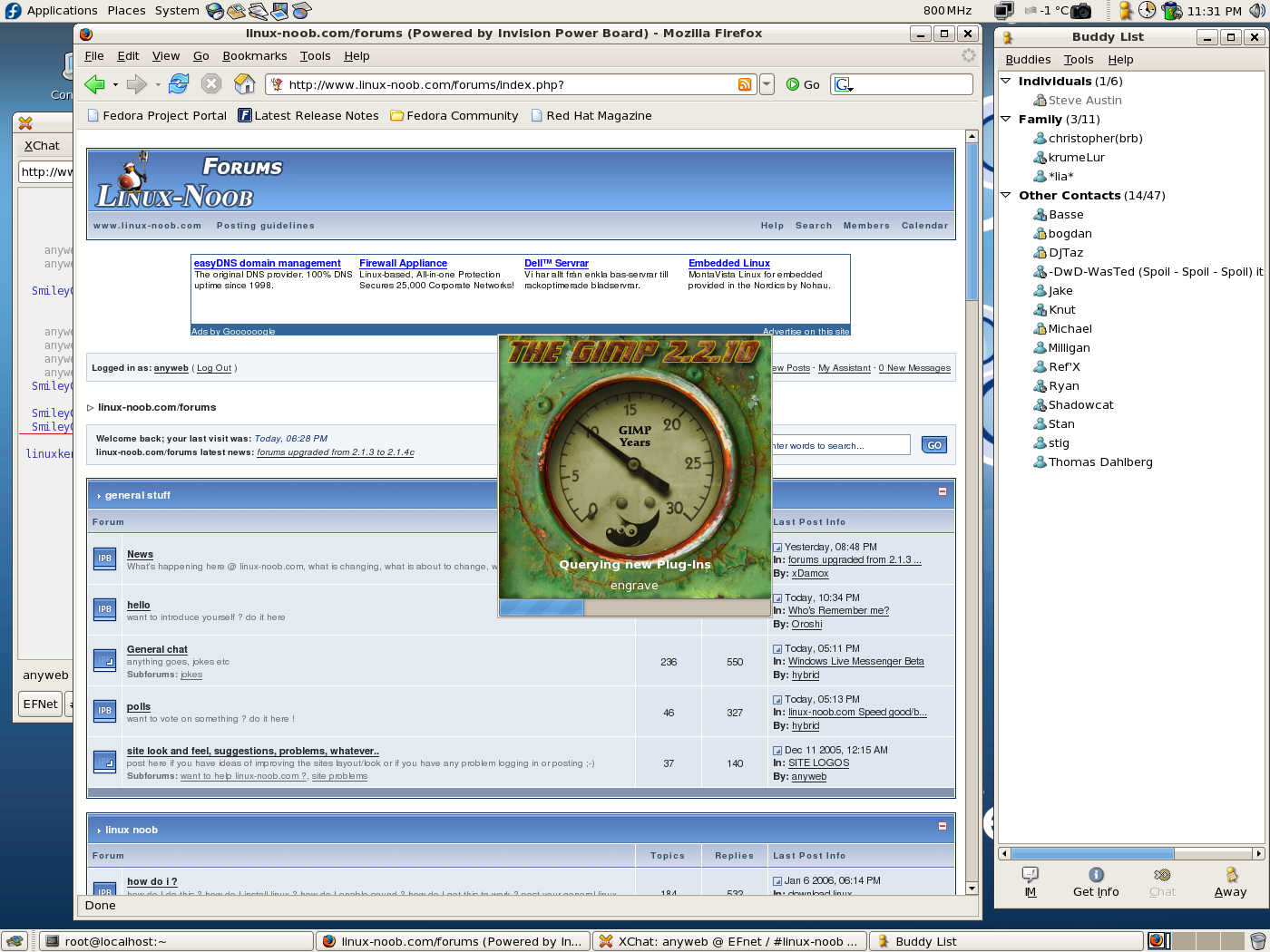Click the Firefox address bar URL field
The width and height of the screenshot is (1270, 952).
511,84
